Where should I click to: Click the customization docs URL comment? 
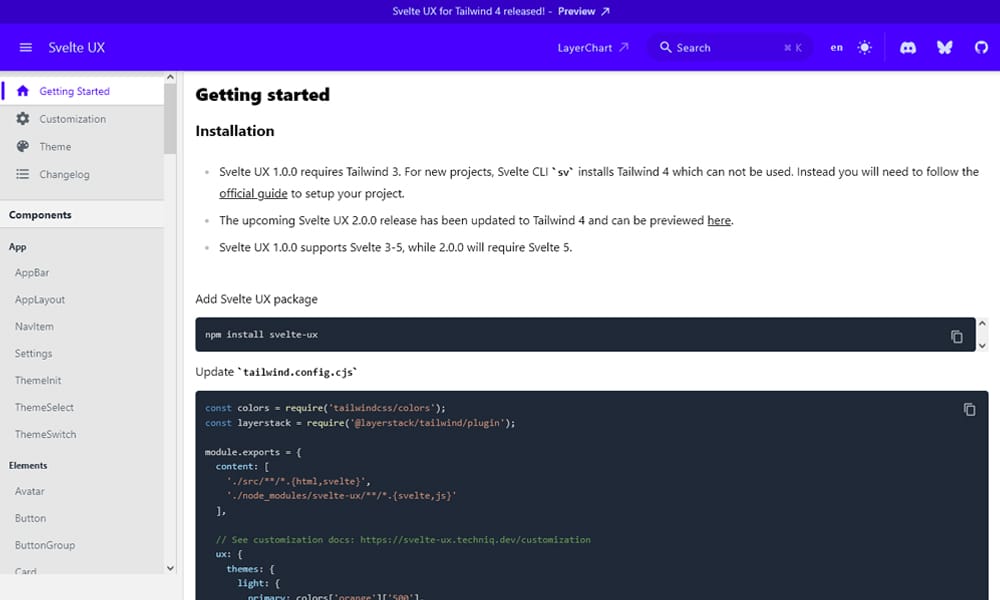click(x=403, y=539)
